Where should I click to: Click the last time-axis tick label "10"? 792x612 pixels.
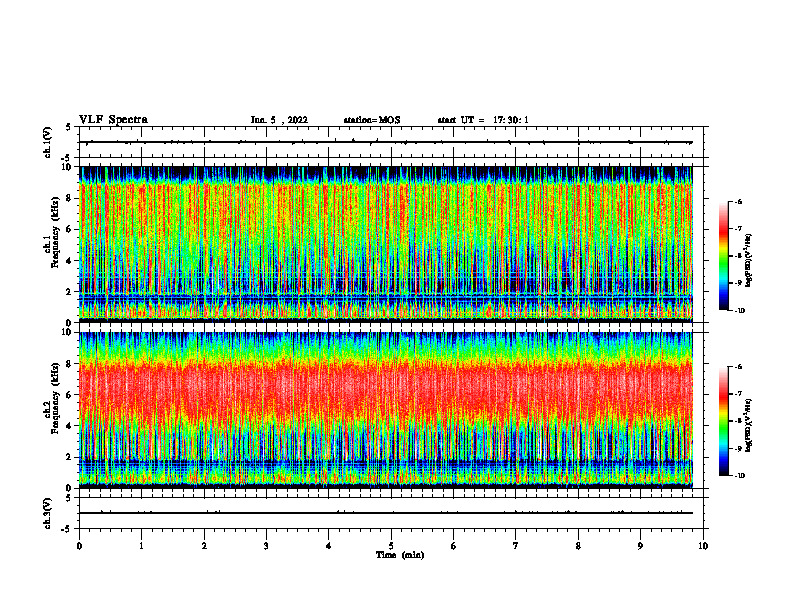[x=703, y=546]
